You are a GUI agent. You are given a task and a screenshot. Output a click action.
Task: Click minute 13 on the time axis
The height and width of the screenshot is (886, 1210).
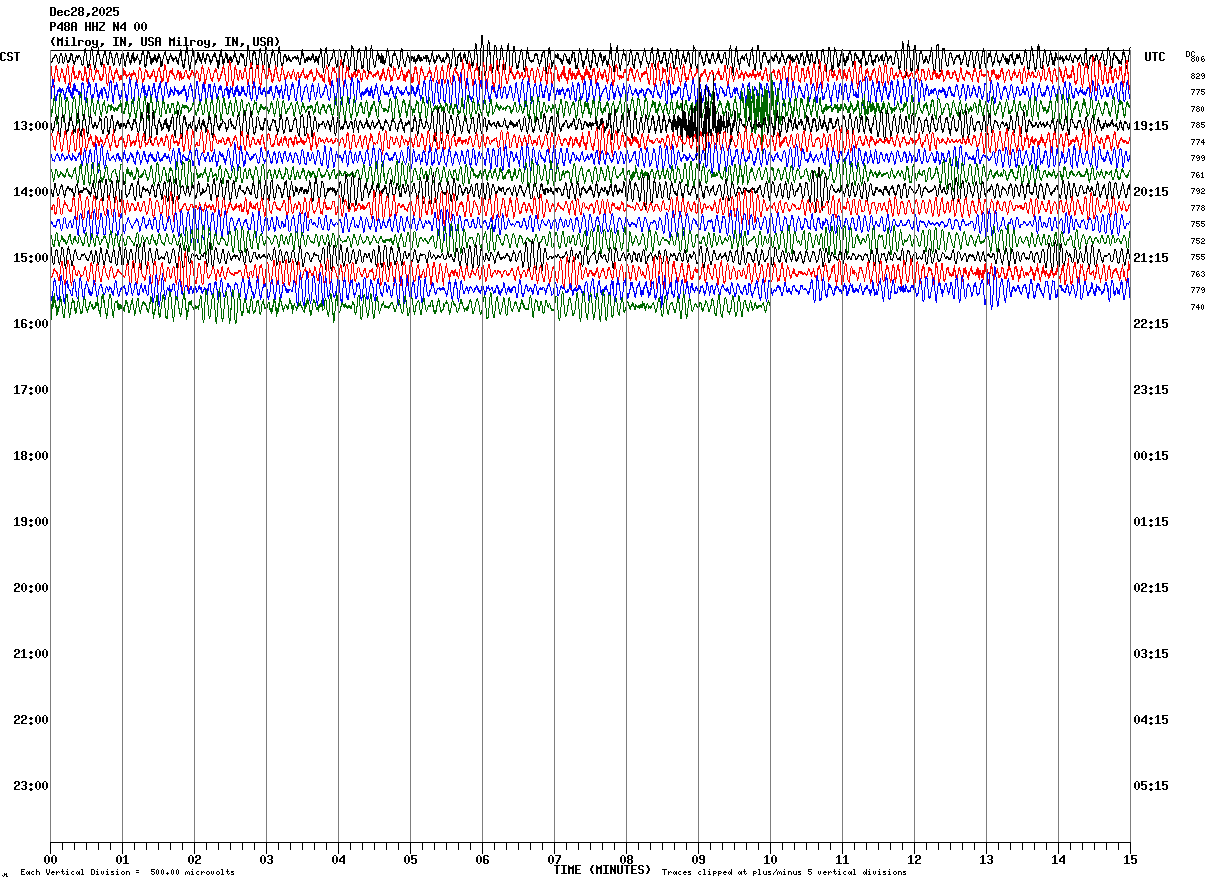(986, 859)
